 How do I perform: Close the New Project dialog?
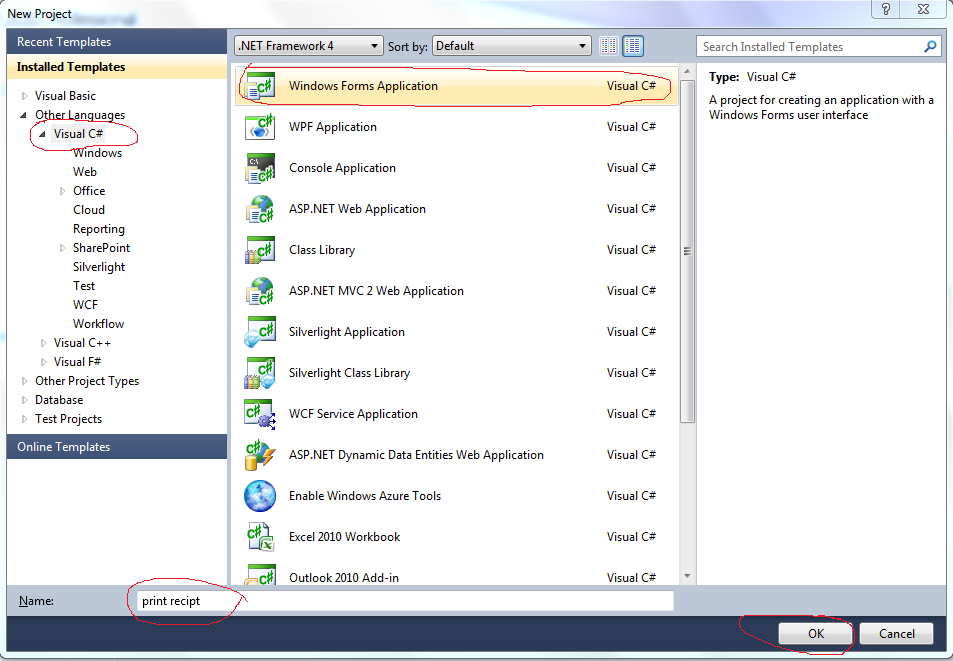[923, 9]
